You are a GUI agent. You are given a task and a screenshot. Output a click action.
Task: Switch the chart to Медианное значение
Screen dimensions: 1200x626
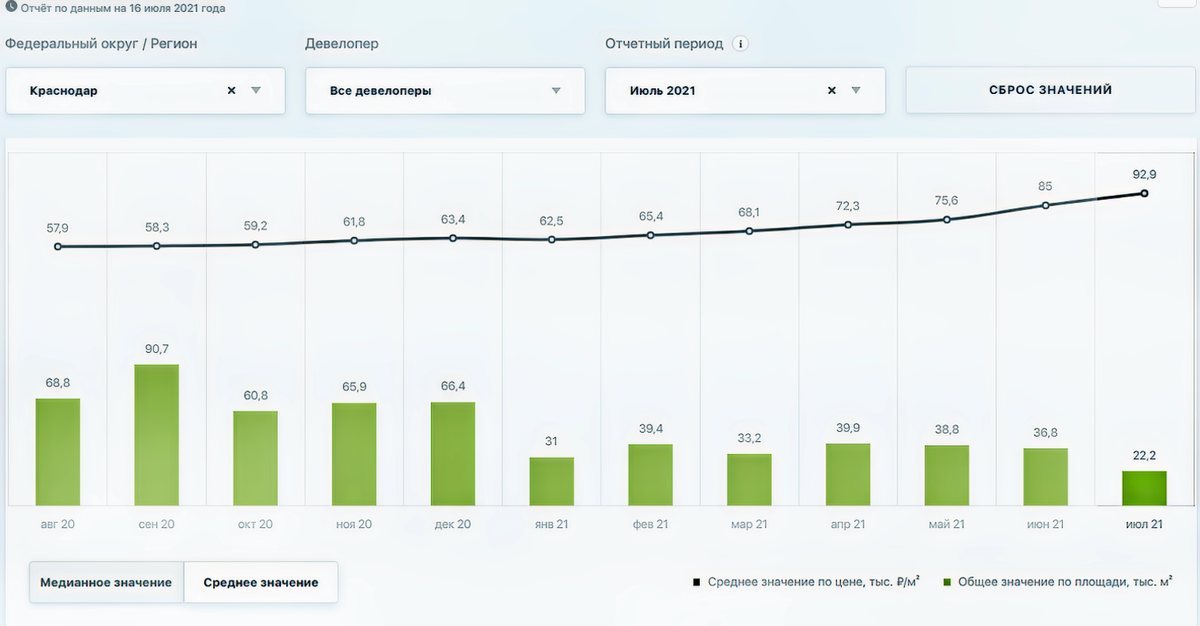105,581
